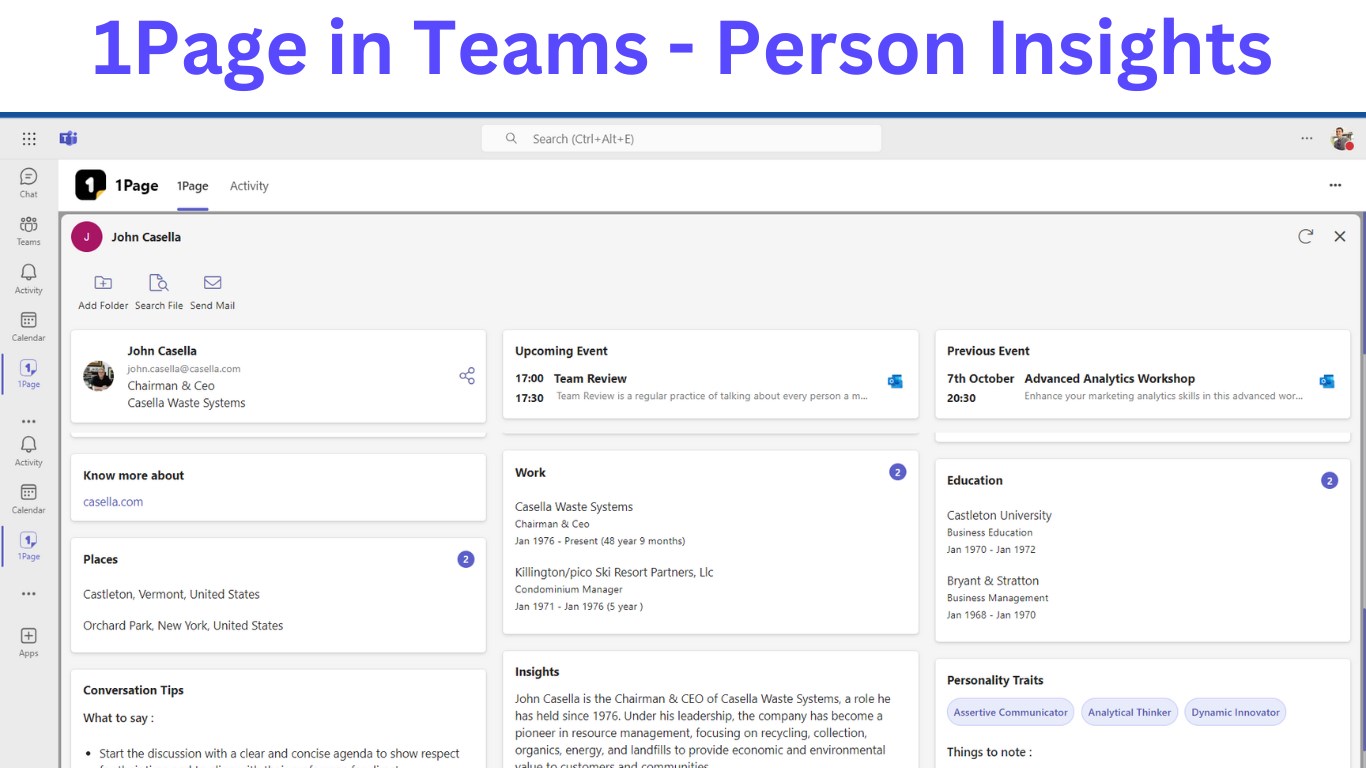Click the magenta J avatar in header
The height and width of the screenshot is (768, 1366).
[87, 237]
